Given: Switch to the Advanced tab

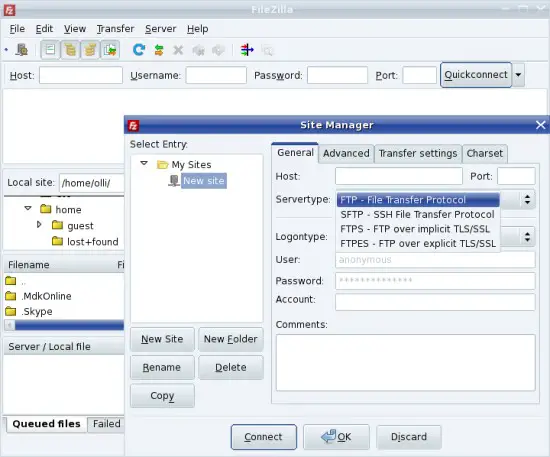Looking at the screenshot, I should 346,154.
